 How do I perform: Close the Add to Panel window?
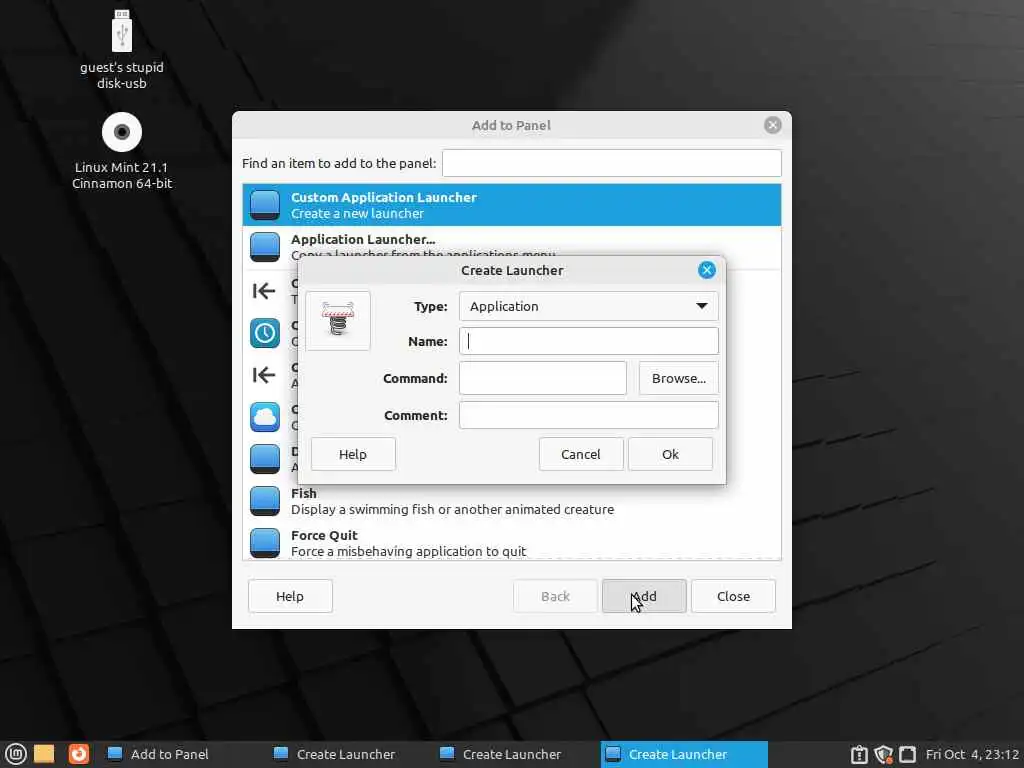pos(773,125)
